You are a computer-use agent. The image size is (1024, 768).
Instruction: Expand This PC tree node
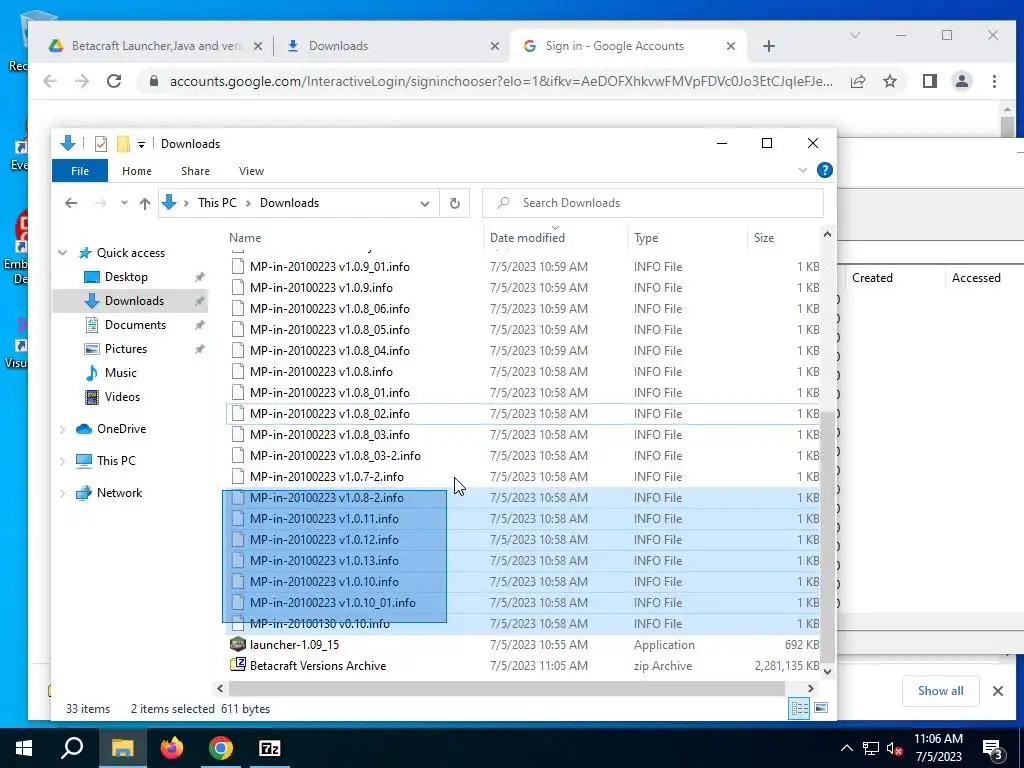pyautogui.click(x=63, y=461)
